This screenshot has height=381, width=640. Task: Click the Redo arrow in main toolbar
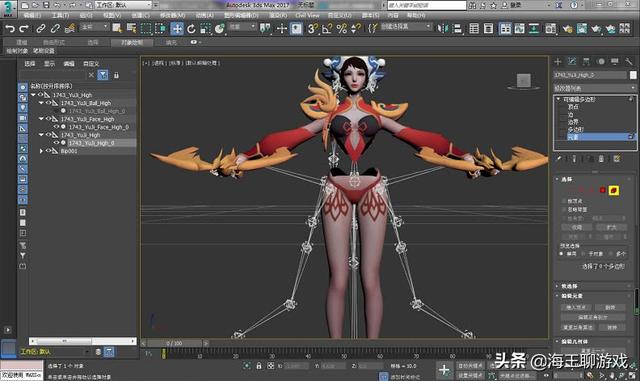click(24, 29)
